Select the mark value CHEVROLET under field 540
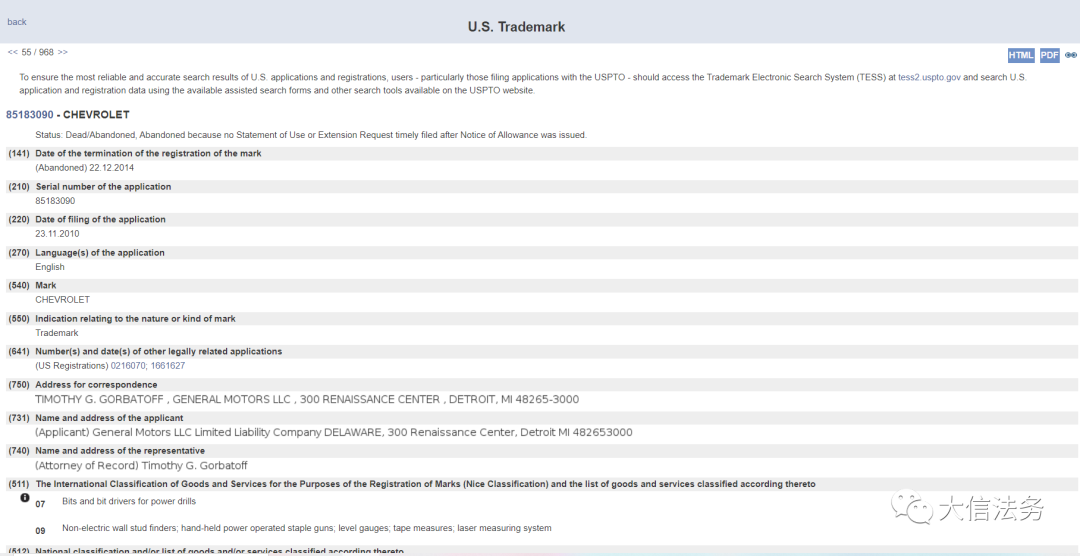1080x556 pixels. (63, 300)
